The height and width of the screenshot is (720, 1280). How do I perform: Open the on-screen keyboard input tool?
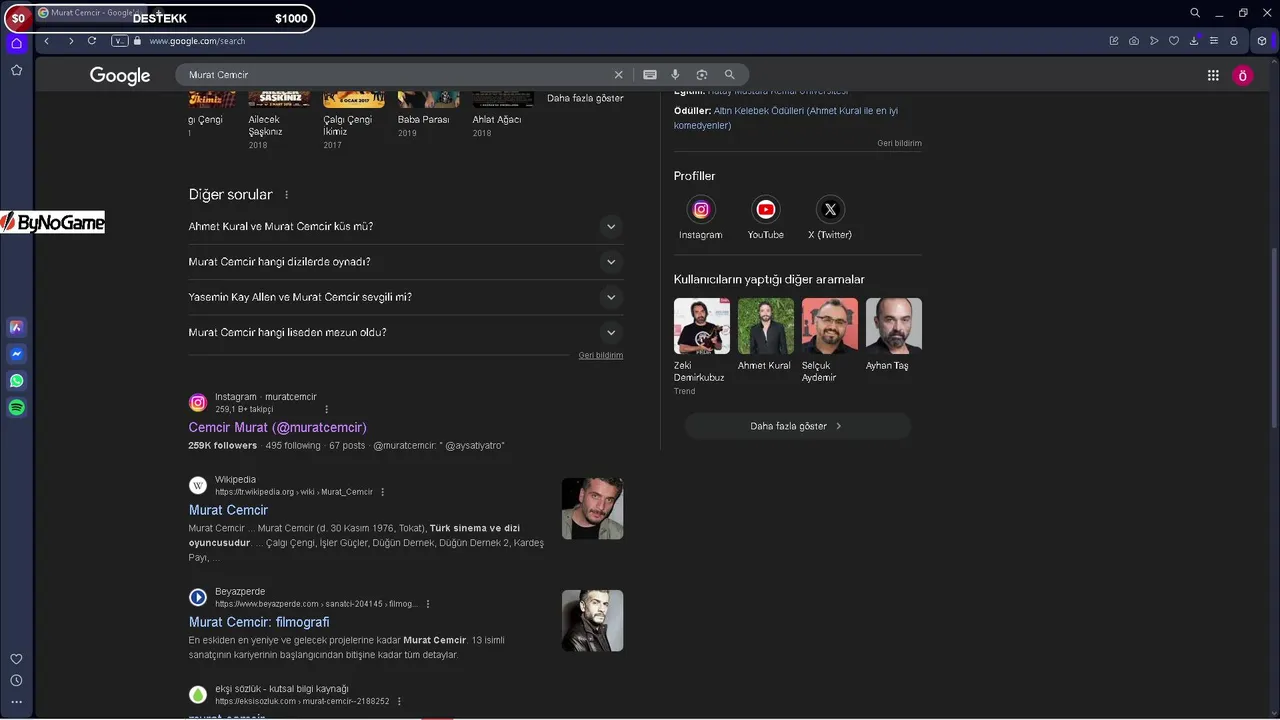click(x=650, y=75)
